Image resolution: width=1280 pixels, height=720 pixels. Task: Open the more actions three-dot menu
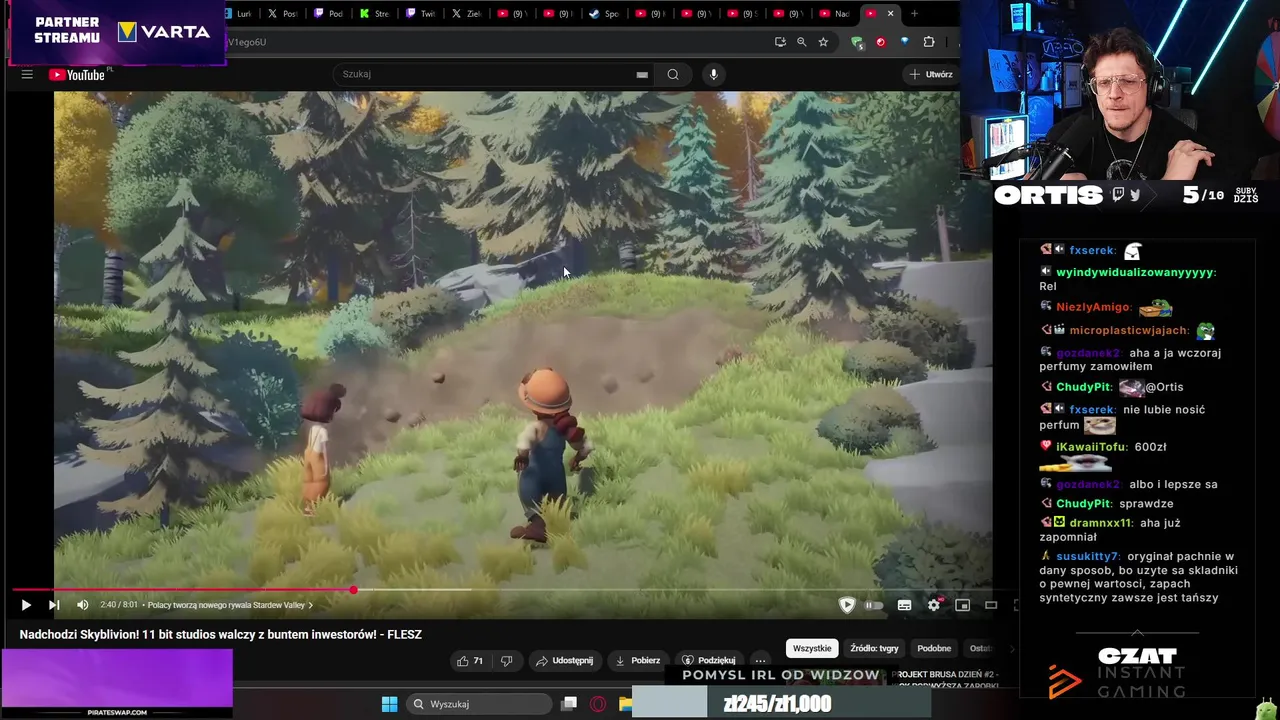pos(760,661)
